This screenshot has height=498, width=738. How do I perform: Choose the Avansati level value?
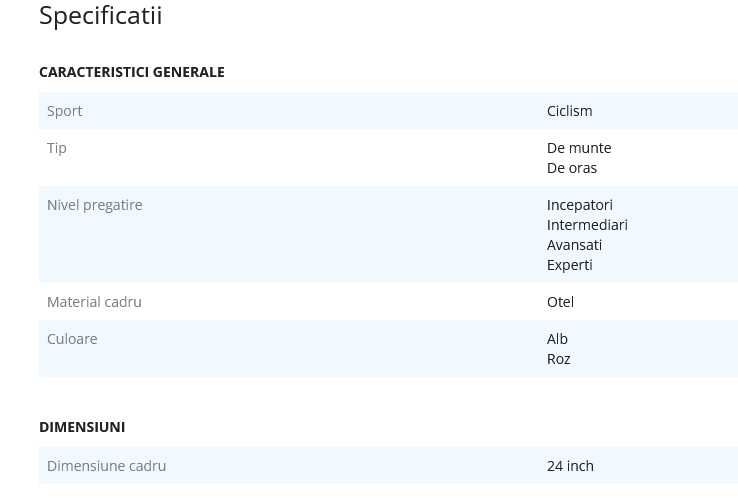[x=574, y=245]
